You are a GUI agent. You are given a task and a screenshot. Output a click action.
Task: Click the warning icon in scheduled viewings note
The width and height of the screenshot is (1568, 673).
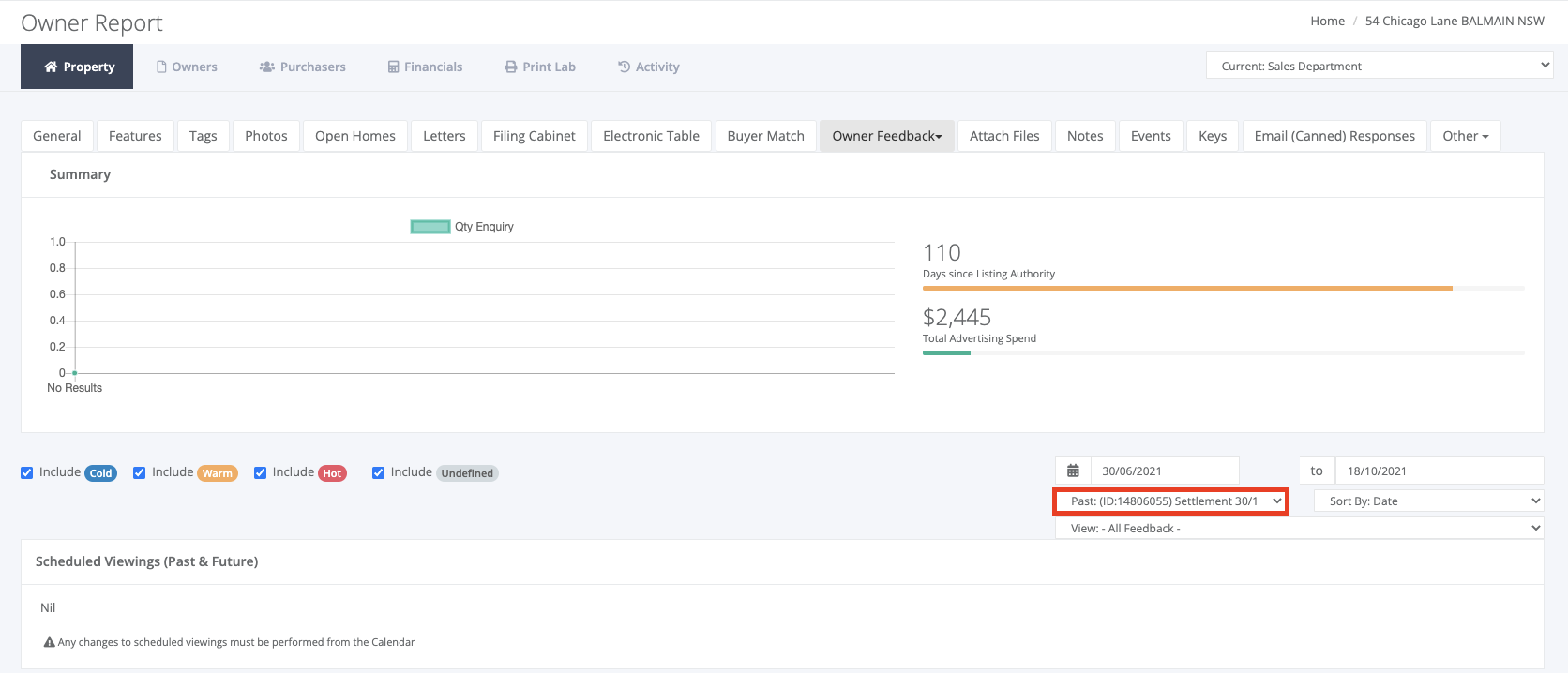click(50, 642)
